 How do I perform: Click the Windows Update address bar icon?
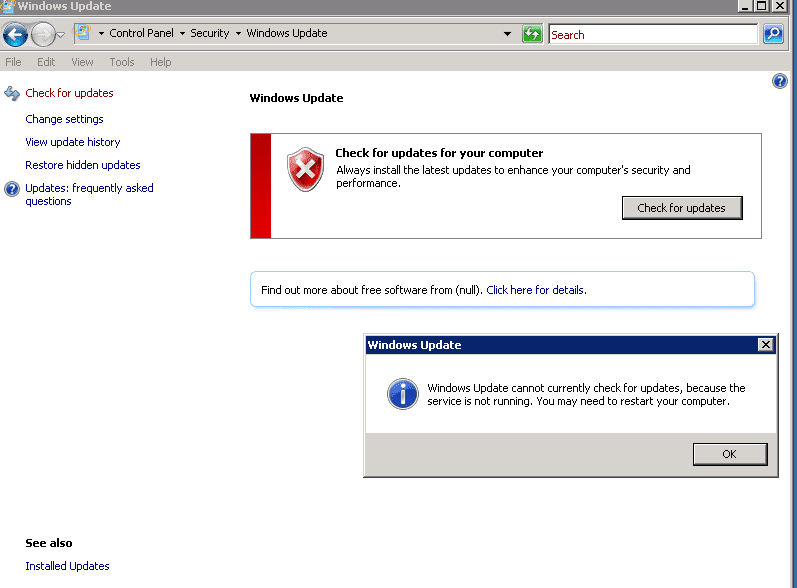(x=83, y=33)
